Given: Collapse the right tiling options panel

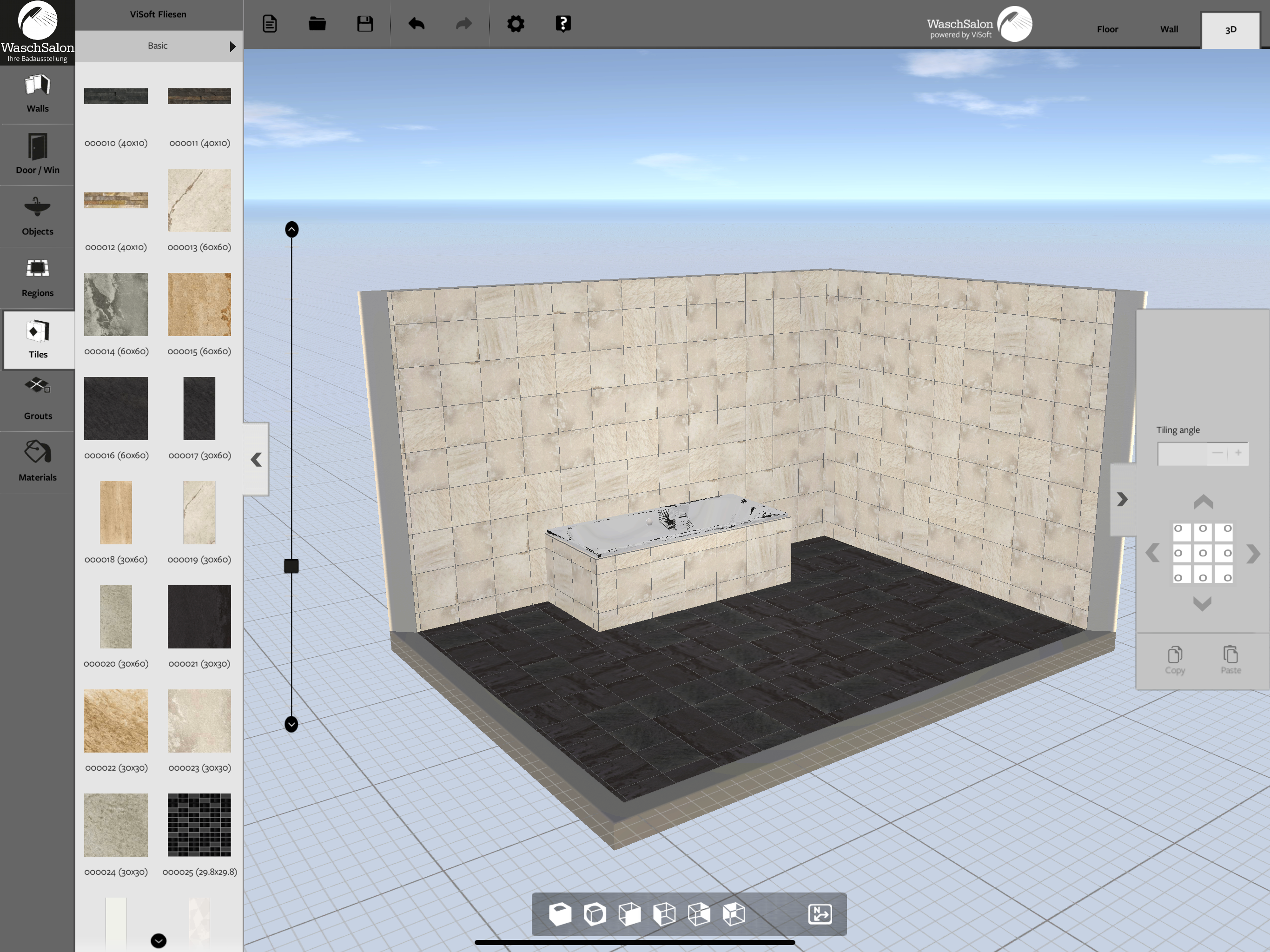Looking at the screenshot, I should point(1123,500).
